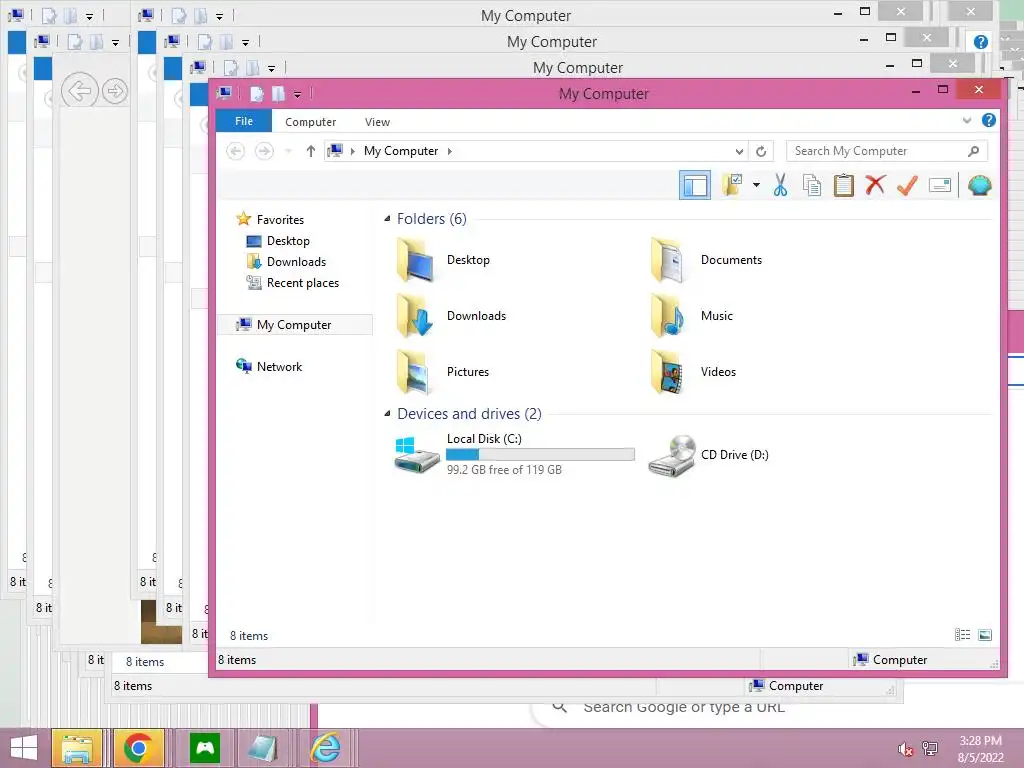The image size is (1024, 768).
Task: Open the Downloads folder icon
Action: pos(415,315)
